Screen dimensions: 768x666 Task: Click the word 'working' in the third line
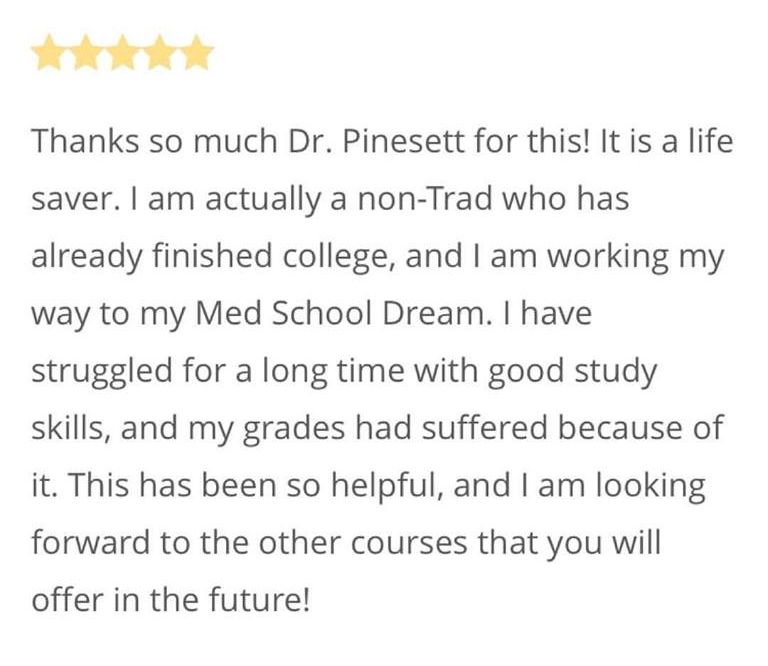point(607,257)
